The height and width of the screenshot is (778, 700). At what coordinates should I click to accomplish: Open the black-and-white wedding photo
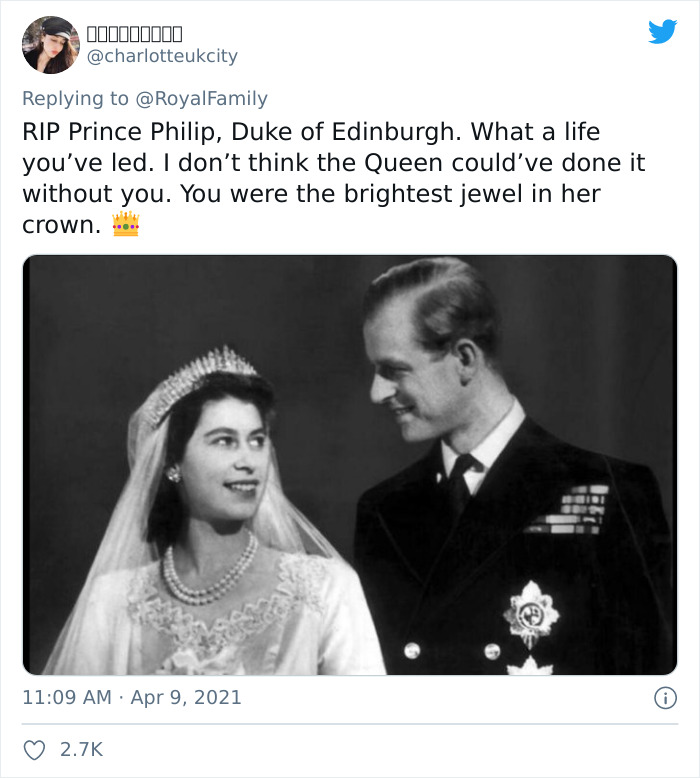(x=350, y=465)
